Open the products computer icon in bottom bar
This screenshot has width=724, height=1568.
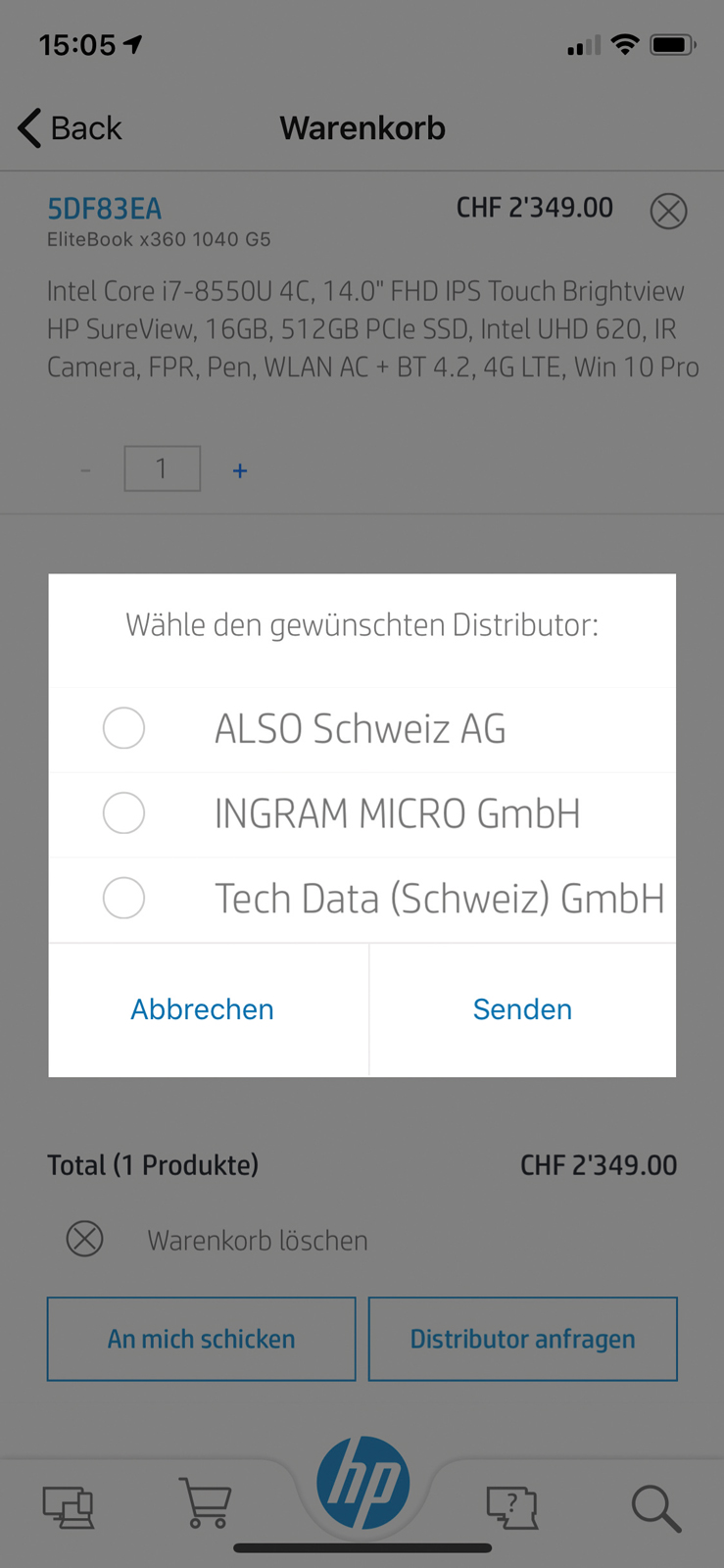pyautogui.click(x=69, y=1507)
